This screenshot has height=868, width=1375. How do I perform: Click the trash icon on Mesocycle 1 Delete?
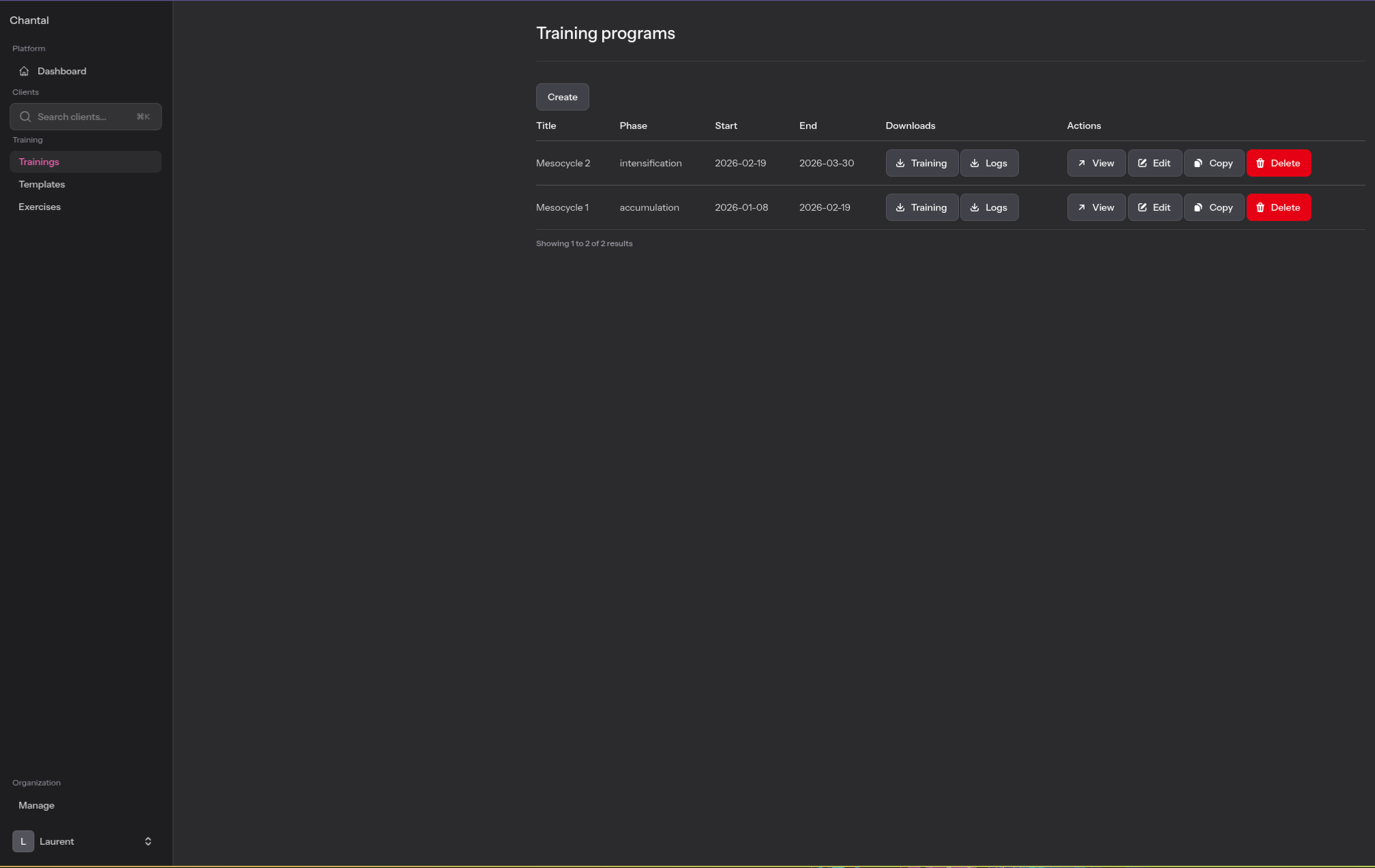point(1260,207)
